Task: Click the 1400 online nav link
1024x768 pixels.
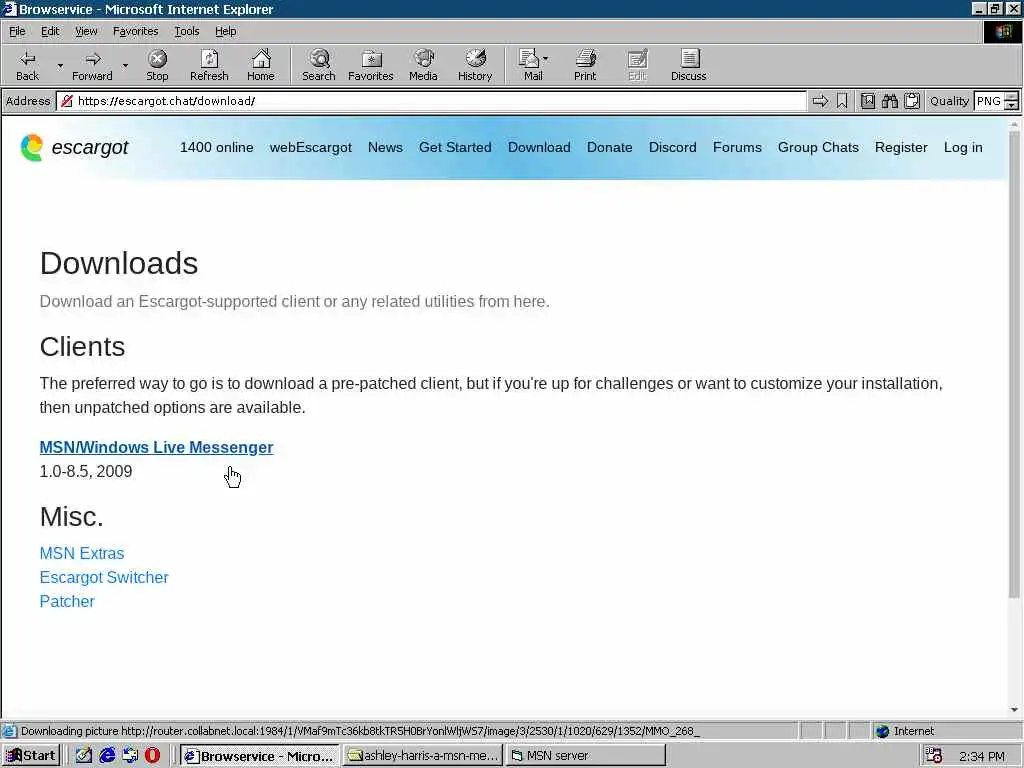Action: click(217, 148)
